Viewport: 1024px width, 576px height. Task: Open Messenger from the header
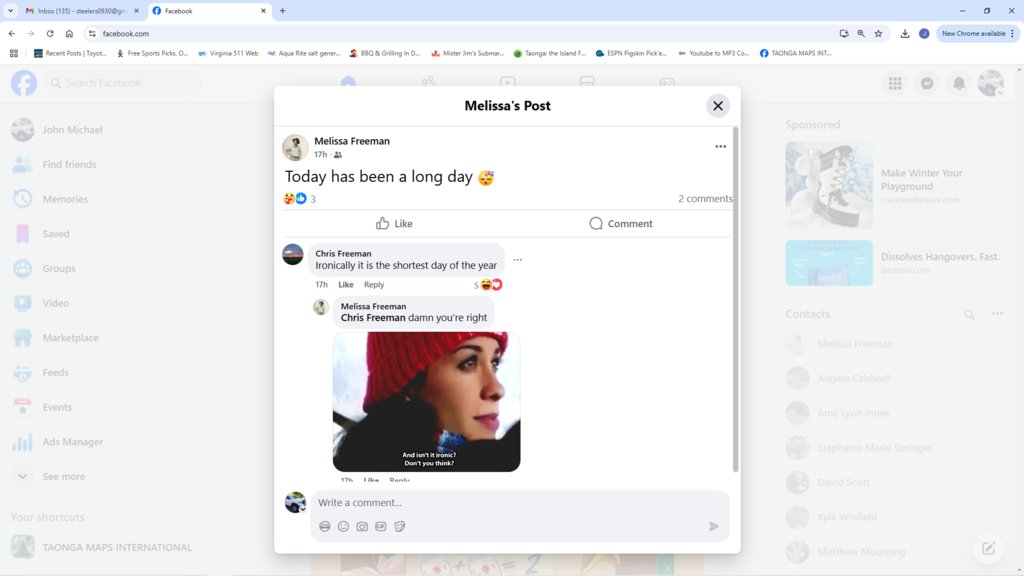click(x=927, y=83)
